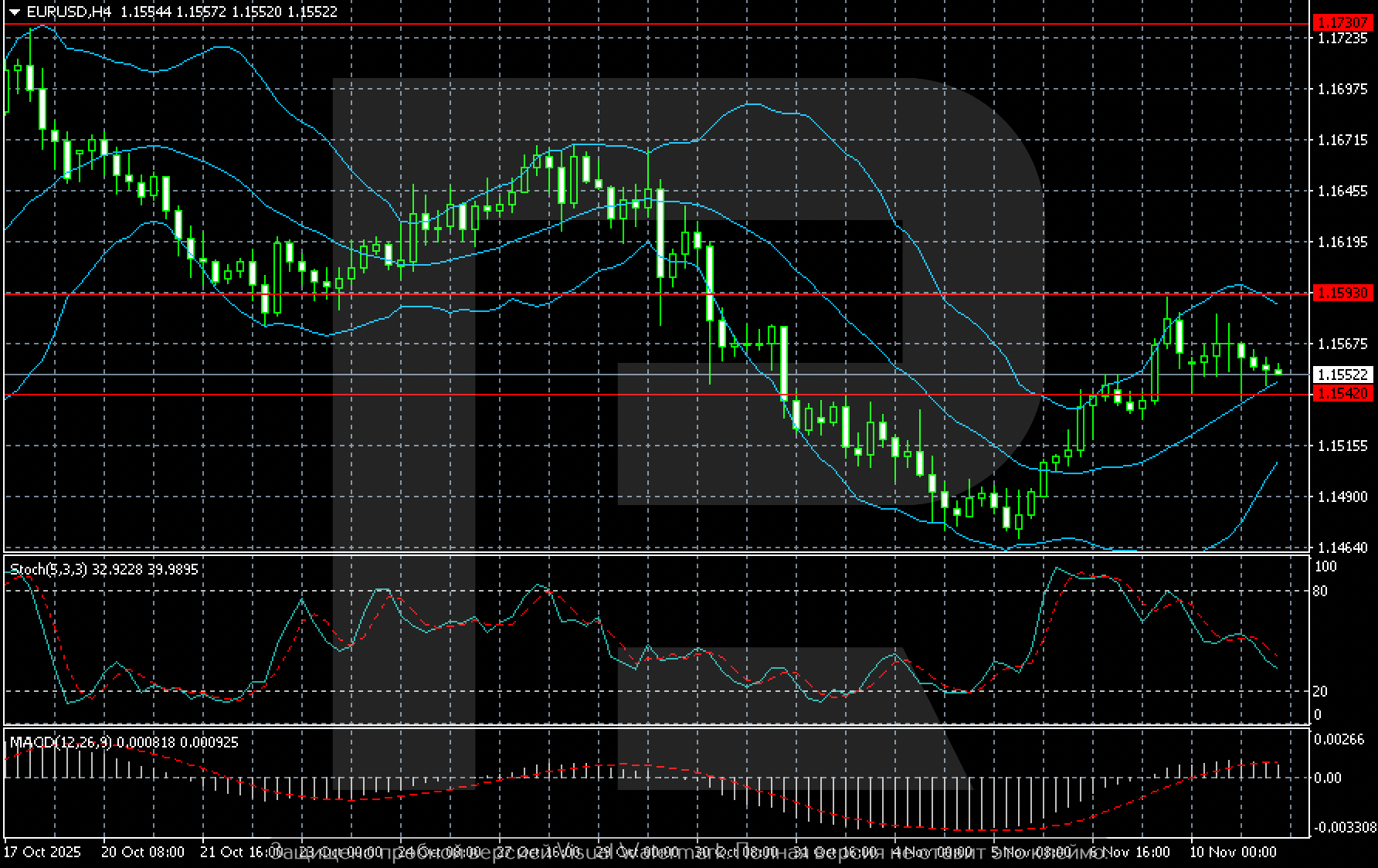Click the 1.15155 price scale value
This screenshot has height=868, width=1378.
pos(1342,446)
